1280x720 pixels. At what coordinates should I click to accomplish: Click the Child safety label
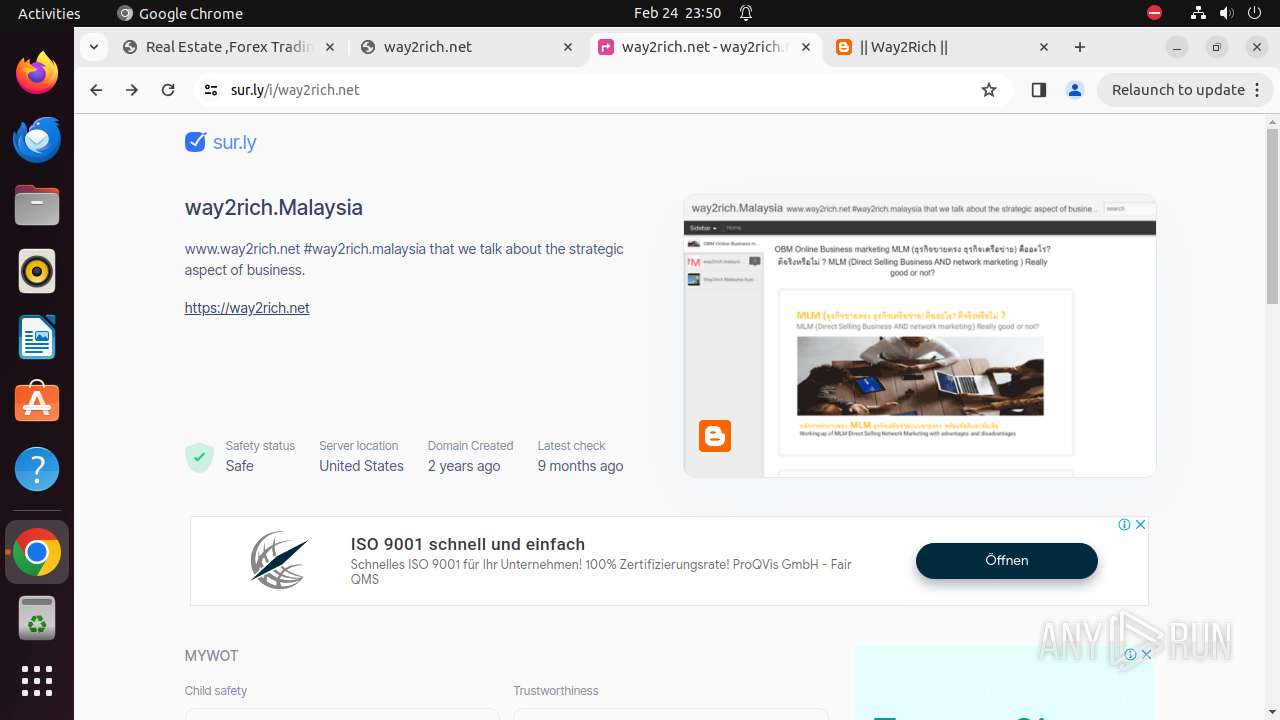pos(216,691)
